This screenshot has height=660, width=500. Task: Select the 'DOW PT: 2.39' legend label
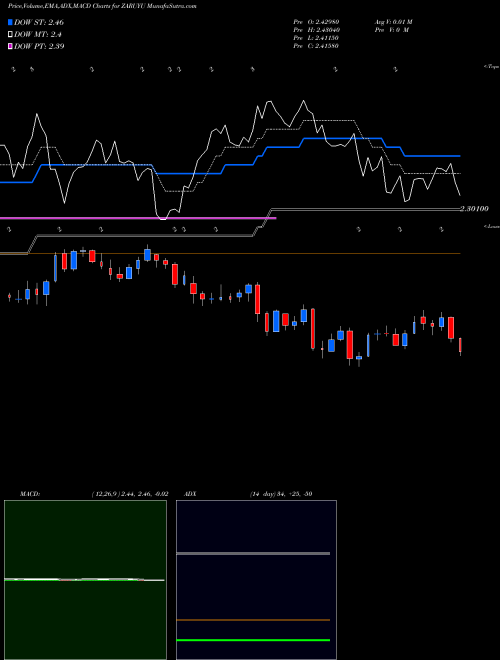[39, 46]
